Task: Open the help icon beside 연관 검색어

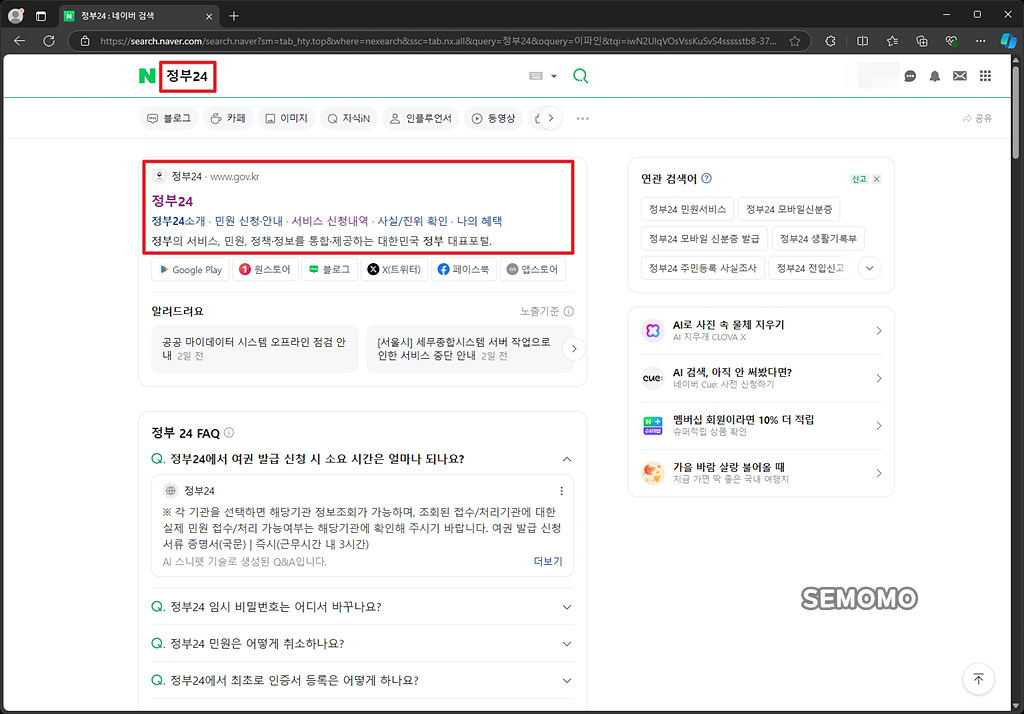Action: [x=706, y=178]
